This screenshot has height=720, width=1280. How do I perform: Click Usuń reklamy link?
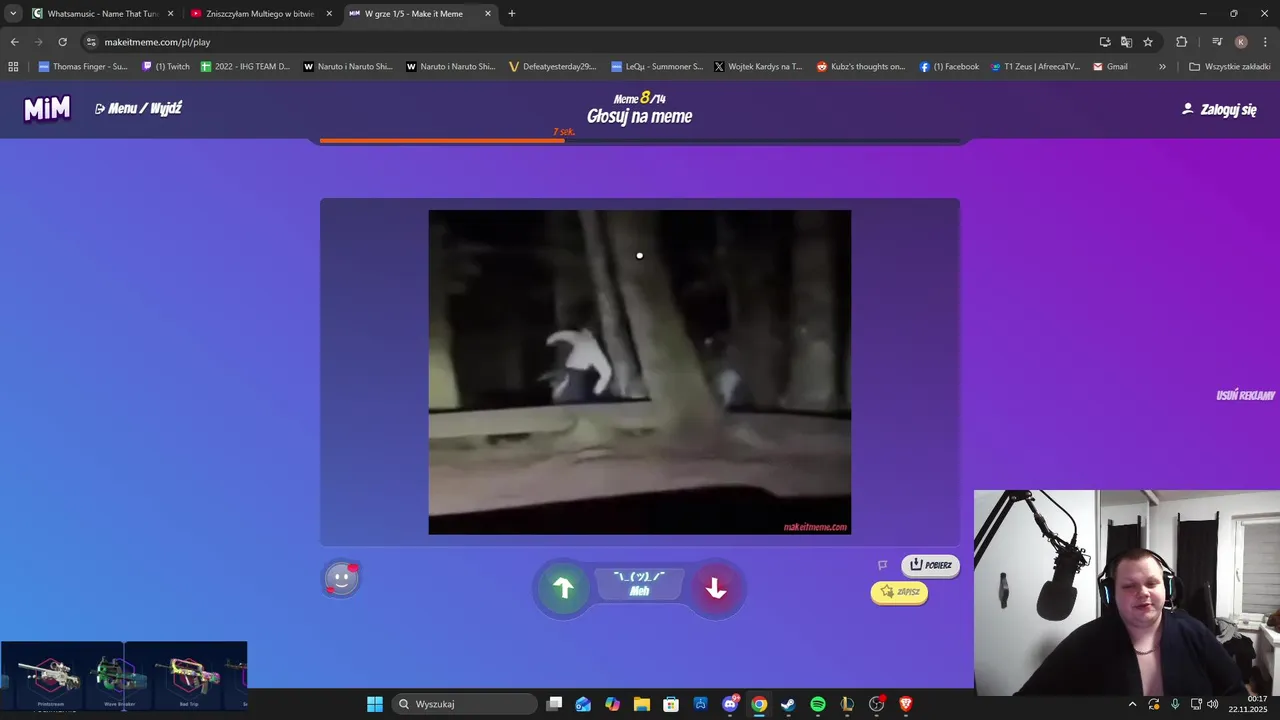click(x=1245, y=395)
